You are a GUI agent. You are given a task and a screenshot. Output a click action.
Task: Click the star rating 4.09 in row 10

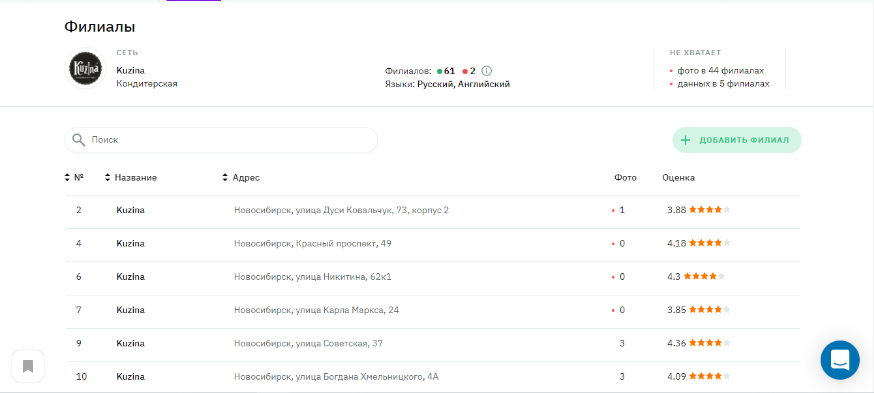[x=698, y=377]
